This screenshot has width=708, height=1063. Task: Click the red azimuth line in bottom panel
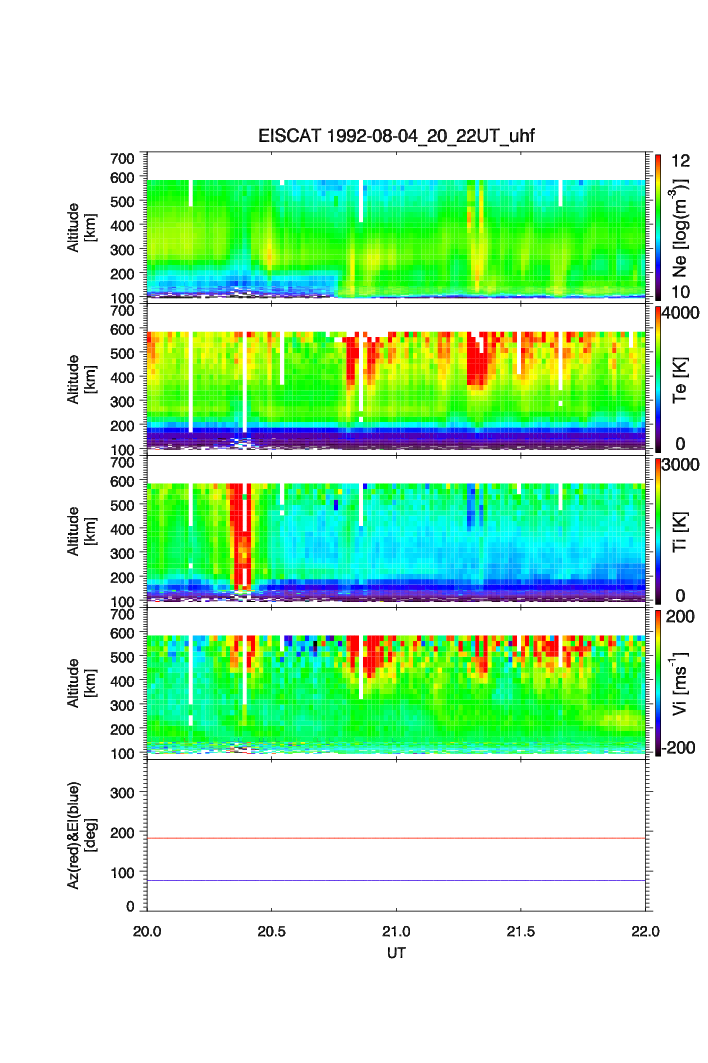pyautogui.click(x=396, y=839)
